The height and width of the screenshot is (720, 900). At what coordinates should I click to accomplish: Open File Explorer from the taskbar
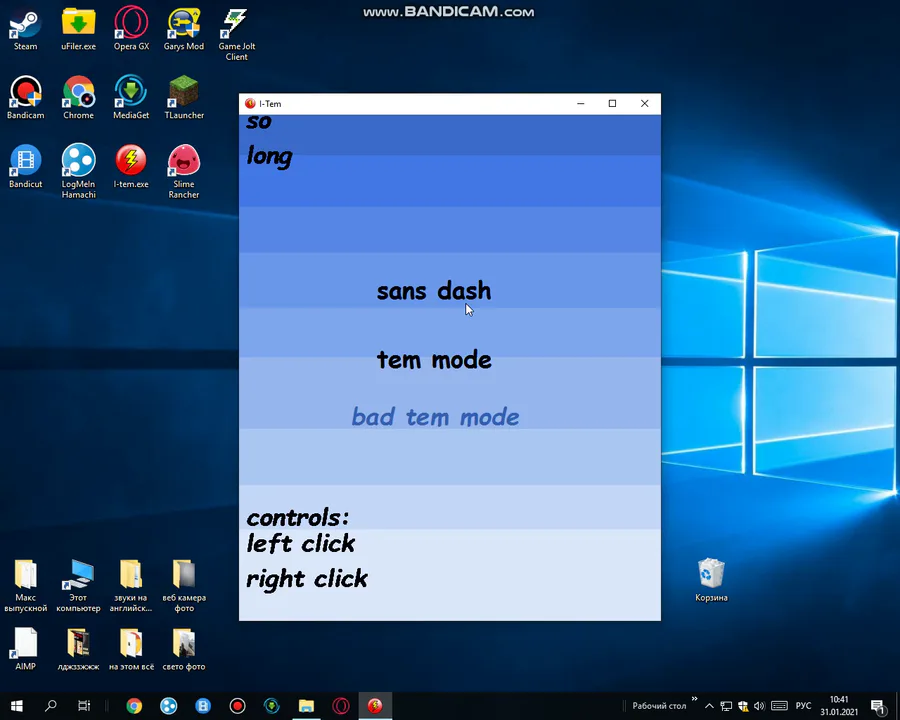pos(306,706)
